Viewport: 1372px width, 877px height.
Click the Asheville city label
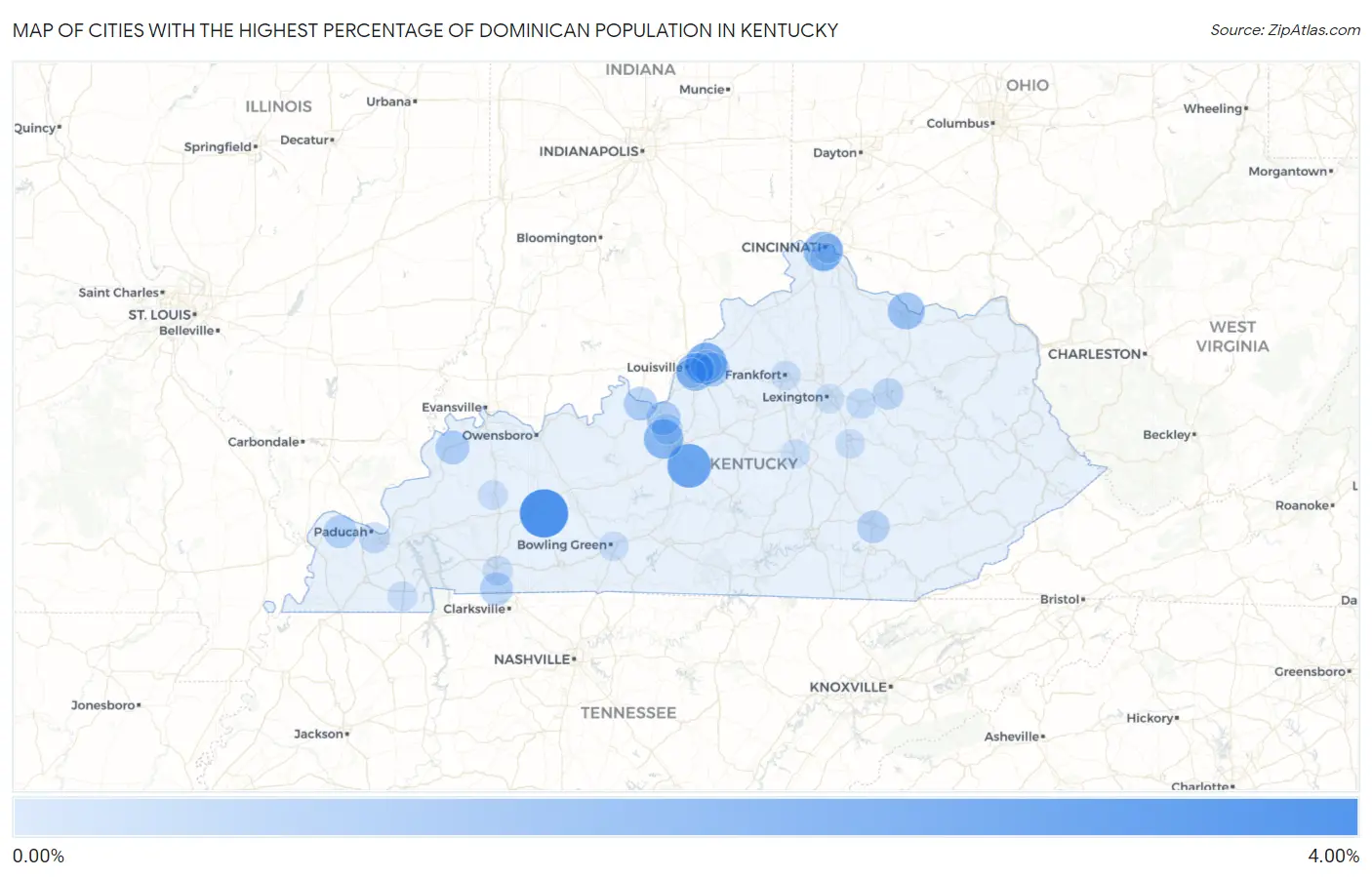pos(1014,737)
